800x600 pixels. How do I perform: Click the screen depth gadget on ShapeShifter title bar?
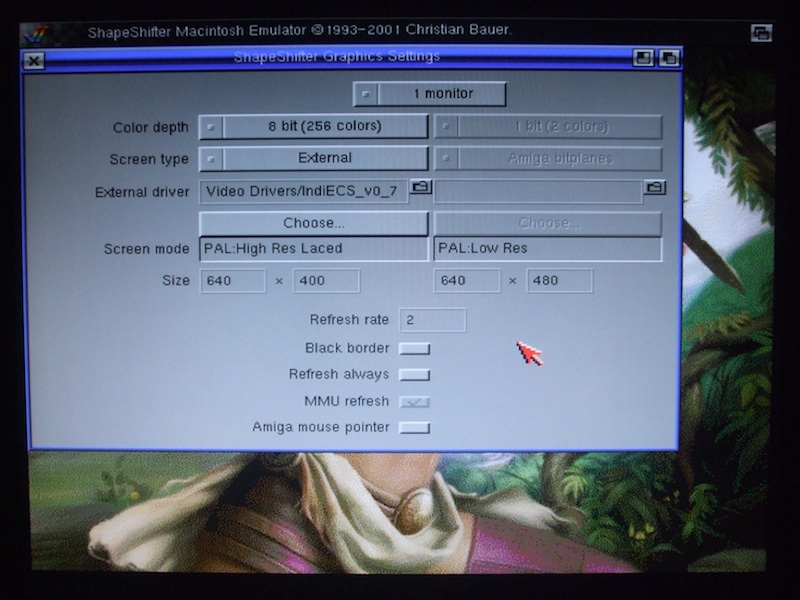coord(761,33)
